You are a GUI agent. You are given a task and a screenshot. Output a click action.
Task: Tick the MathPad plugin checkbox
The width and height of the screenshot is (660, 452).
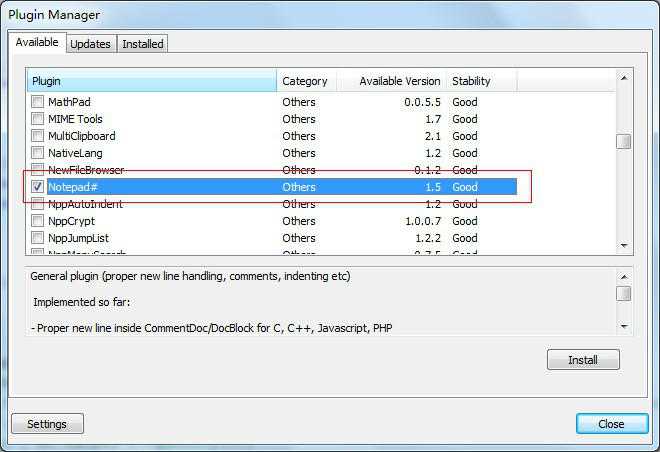pos(37,102)
